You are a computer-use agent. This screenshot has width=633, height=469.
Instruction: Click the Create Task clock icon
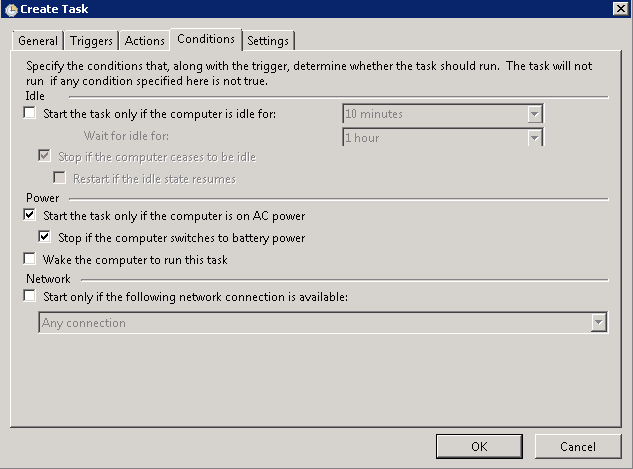pyautogui.click(x=10, y=11)
